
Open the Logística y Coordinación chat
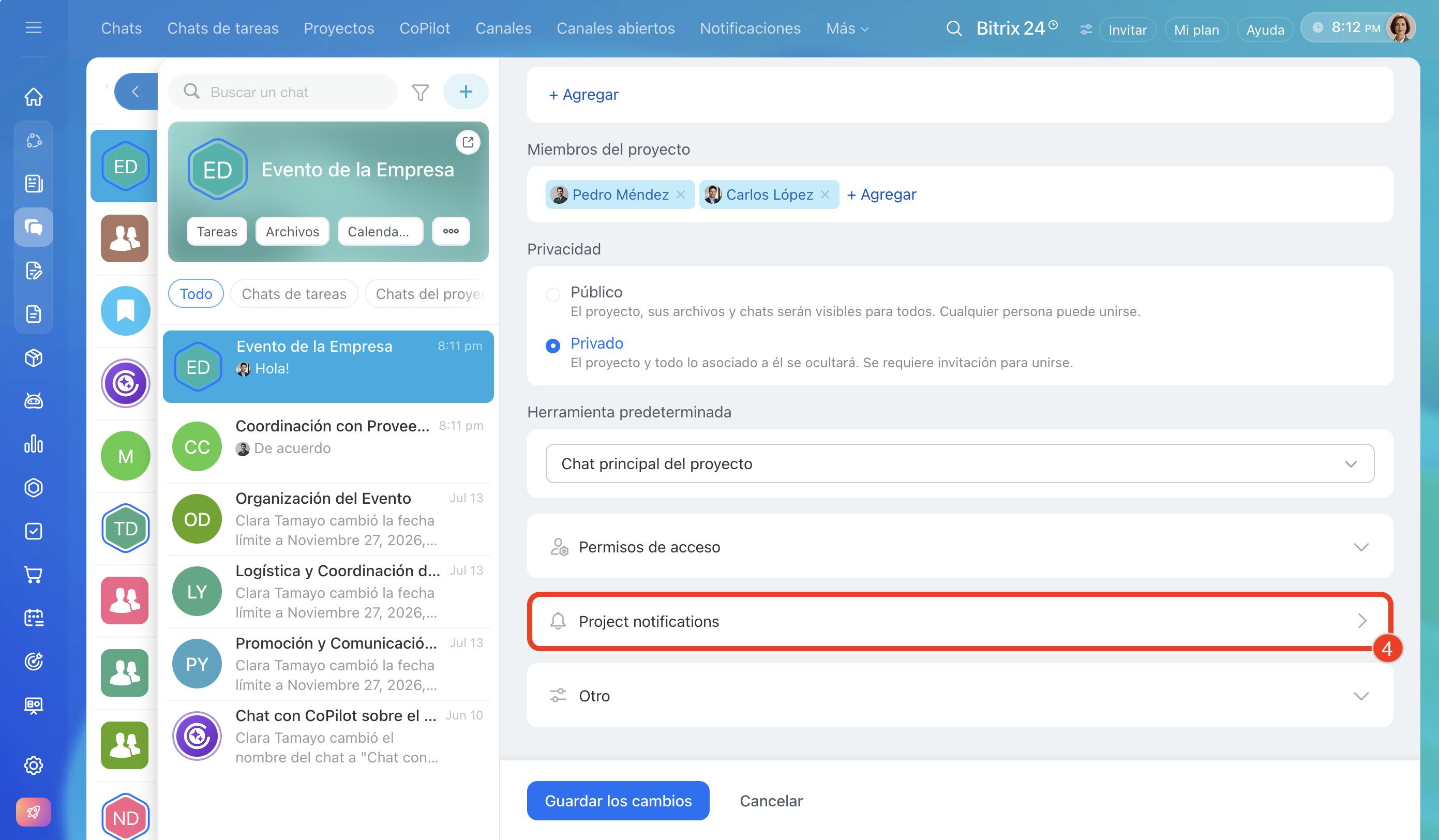pos(328,591)
